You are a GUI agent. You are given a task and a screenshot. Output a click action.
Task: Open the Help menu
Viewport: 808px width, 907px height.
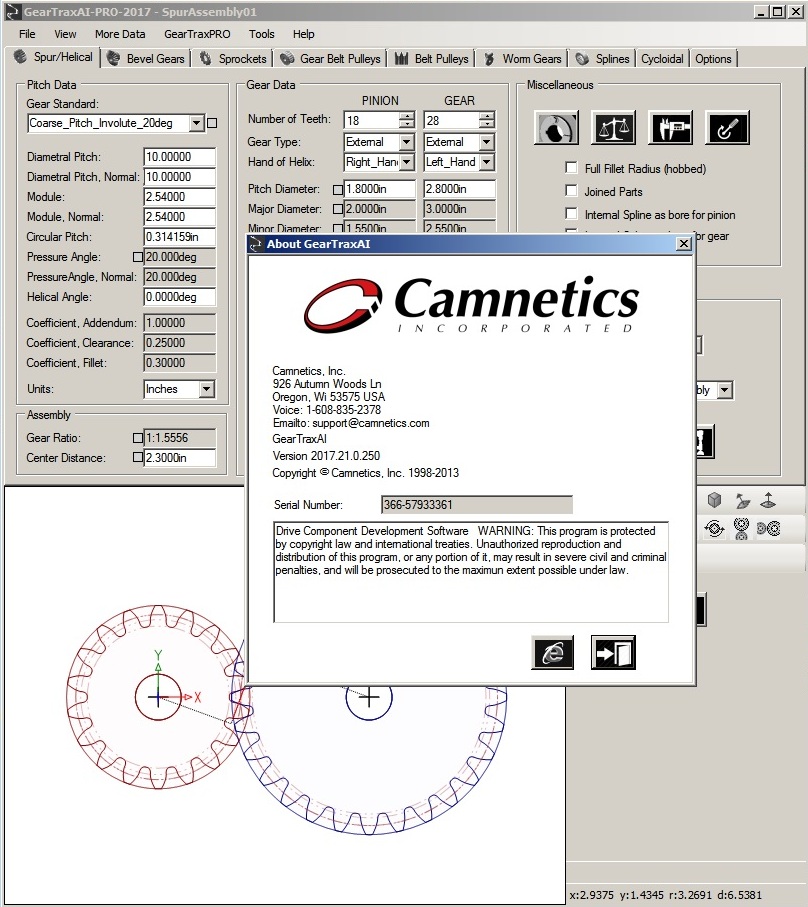coord(303,34)
